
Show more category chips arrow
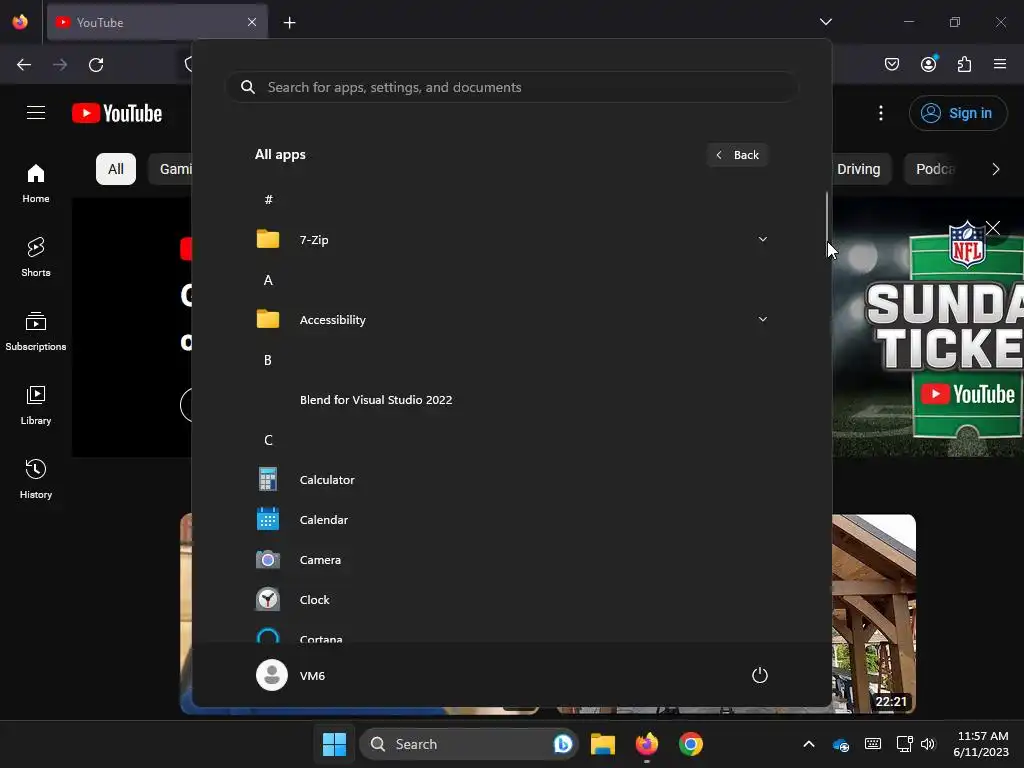(x=995, y=169)
